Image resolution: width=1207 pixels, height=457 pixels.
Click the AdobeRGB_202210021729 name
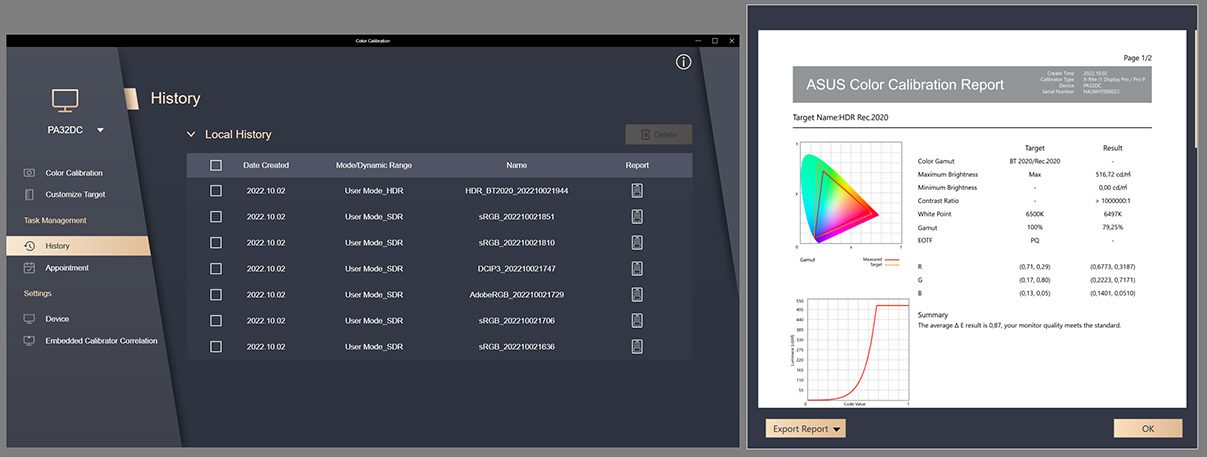tap(517, 294)
